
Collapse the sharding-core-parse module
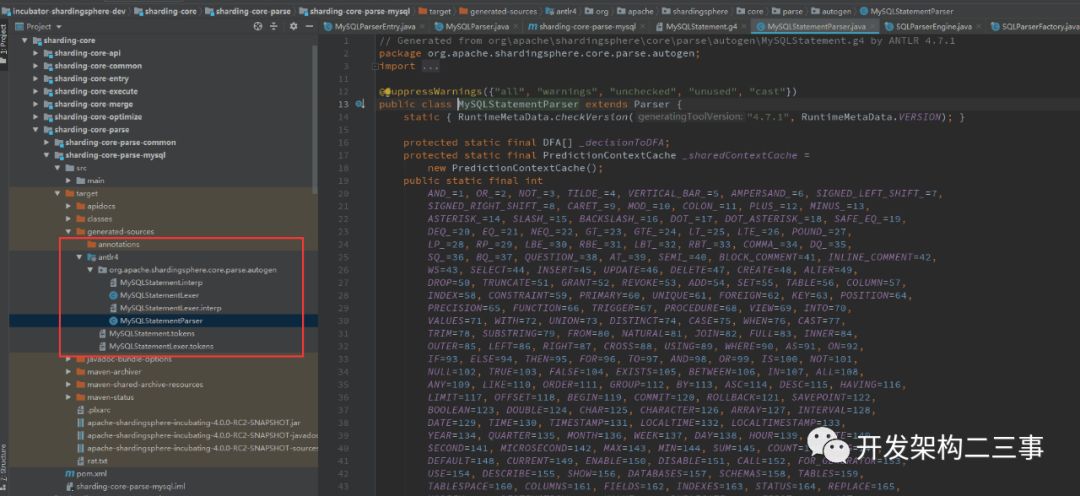(x=36, y=130)
